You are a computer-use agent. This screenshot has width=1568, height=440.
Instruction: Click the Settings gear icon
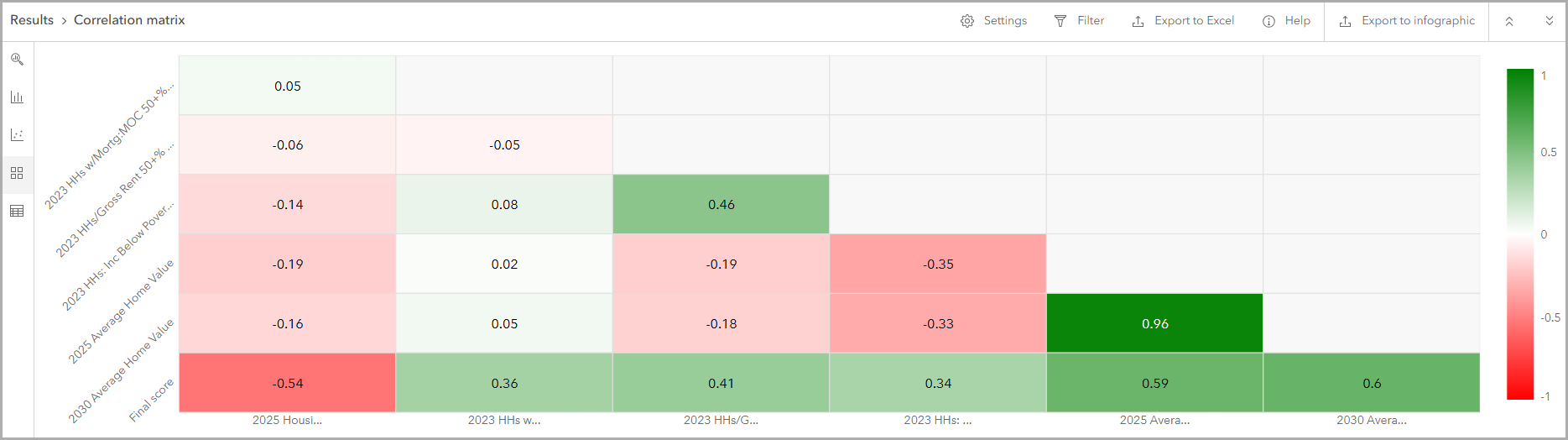coord(967,21)
